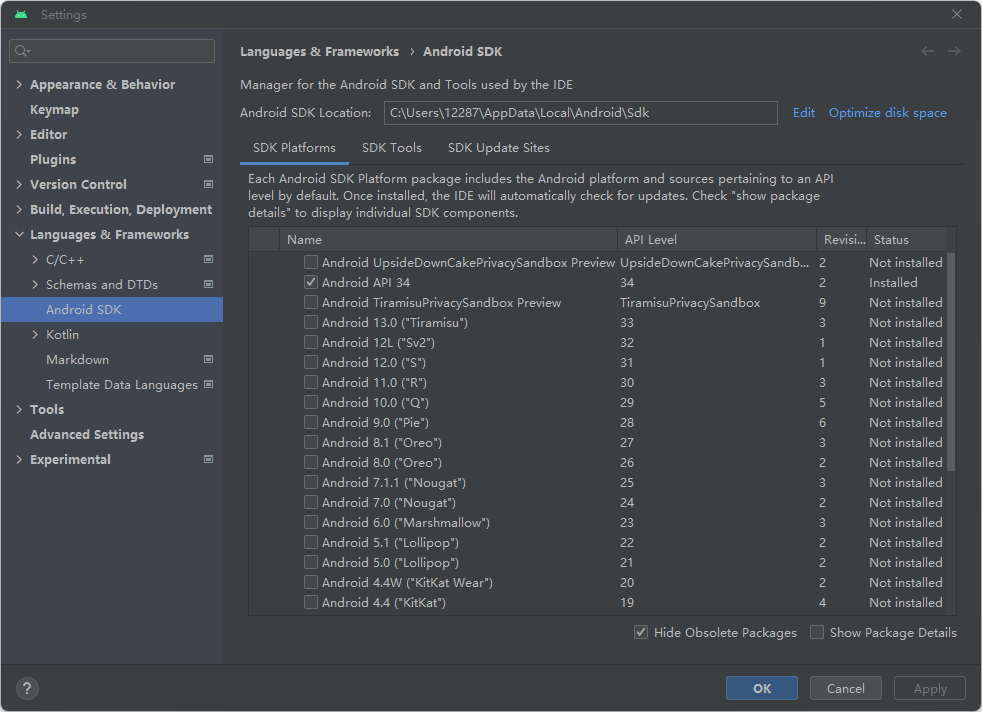Check Android 11.0 R checkbox
The width and height of the screenshot is (982, 712).
pyautogui.click(x=311, y=382)
